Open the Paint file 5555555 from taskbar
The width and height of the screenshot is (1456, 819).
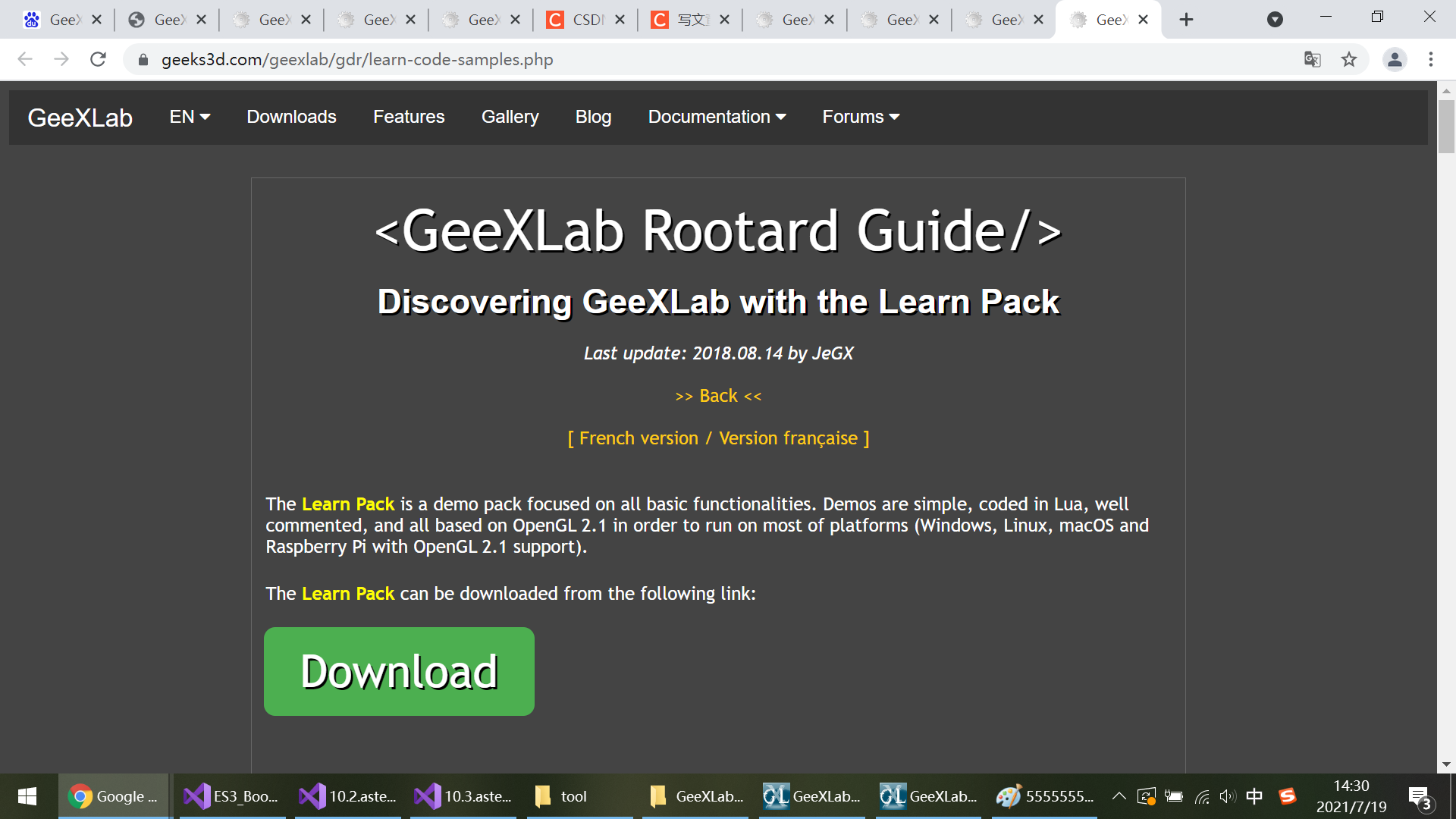(1046, 796)
